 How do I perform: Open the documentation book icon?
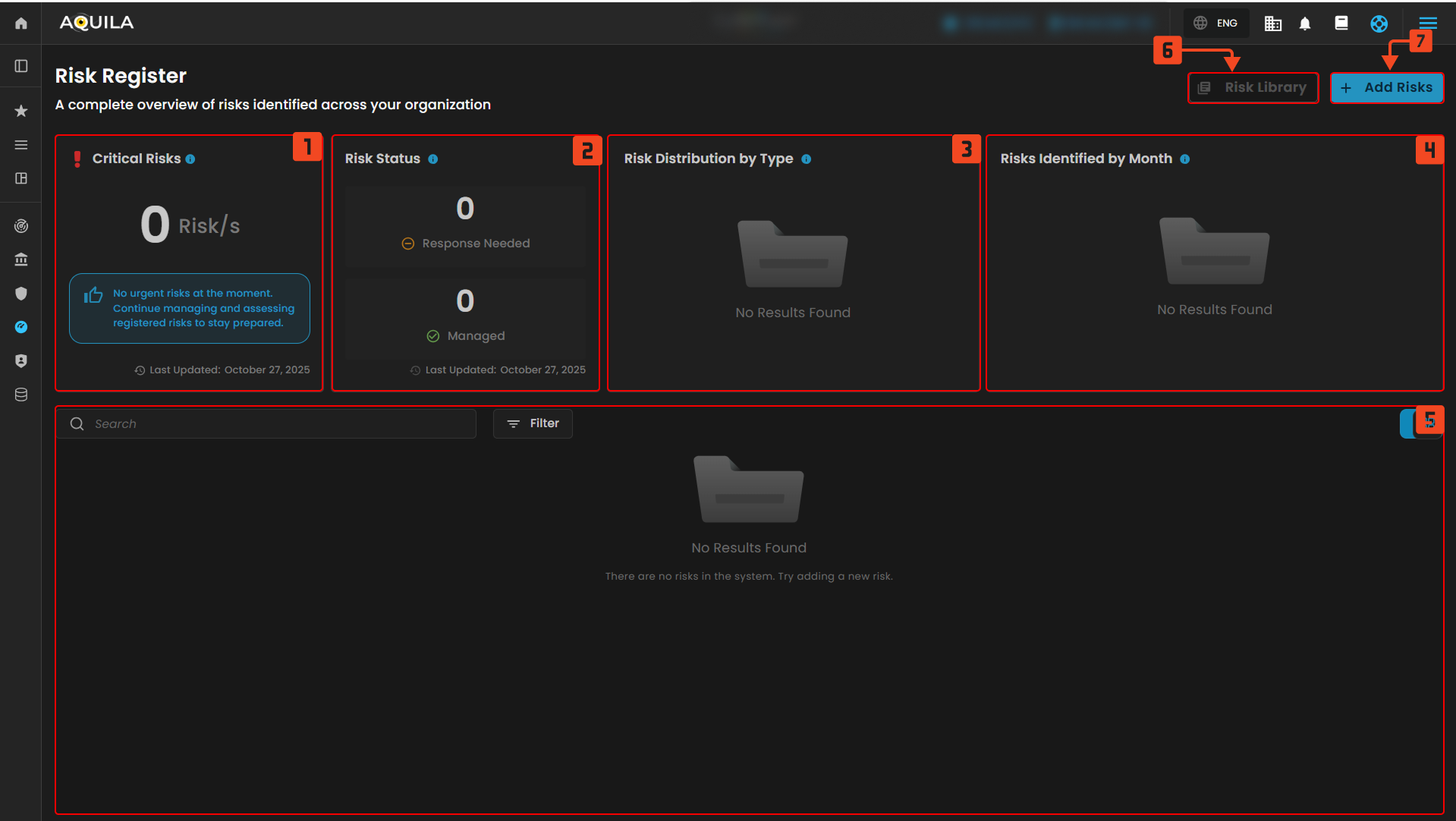[1341, 24]
